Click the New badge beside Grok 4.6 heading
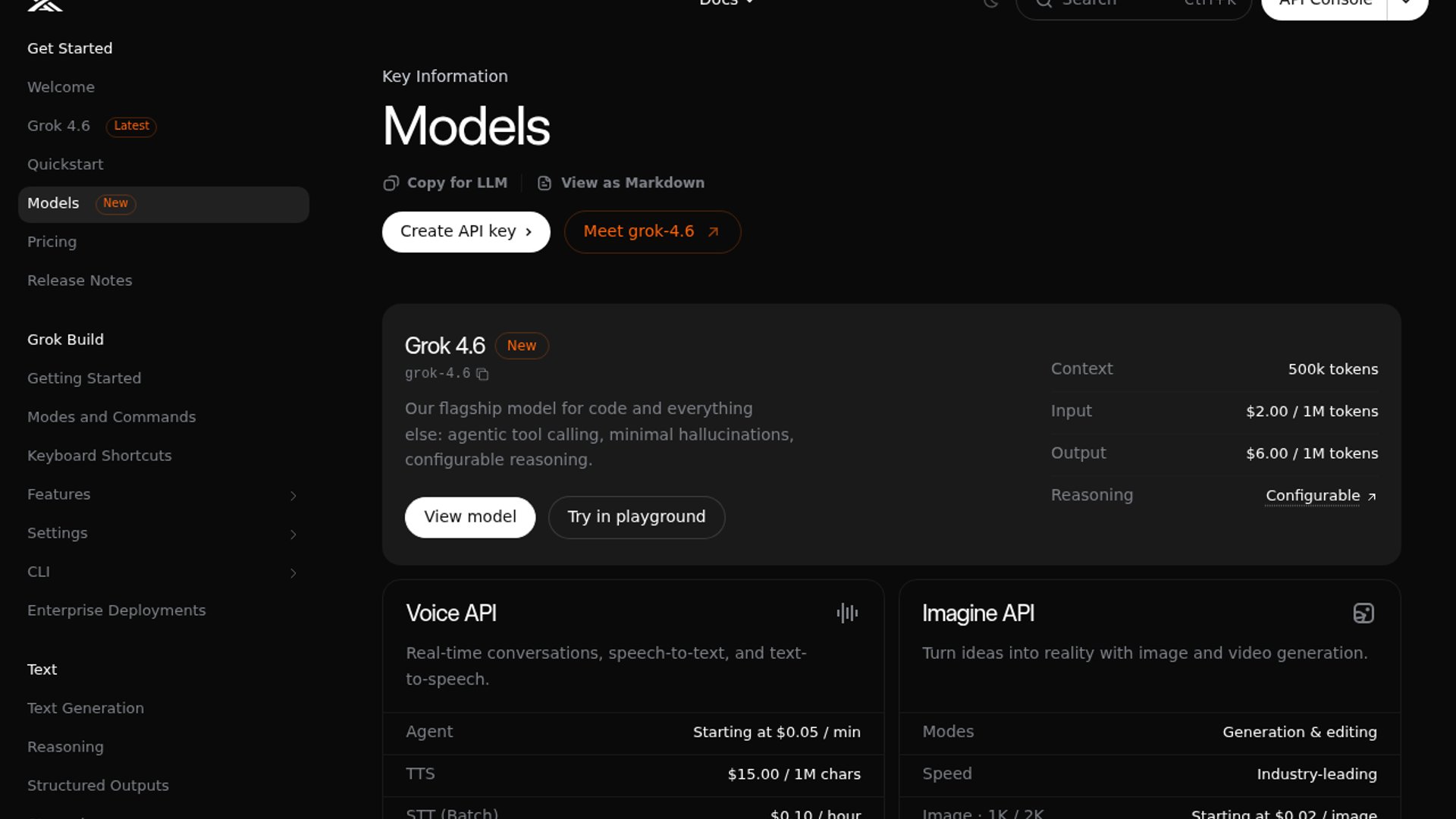The image size is (1456, 819). (x=522, y=346)
